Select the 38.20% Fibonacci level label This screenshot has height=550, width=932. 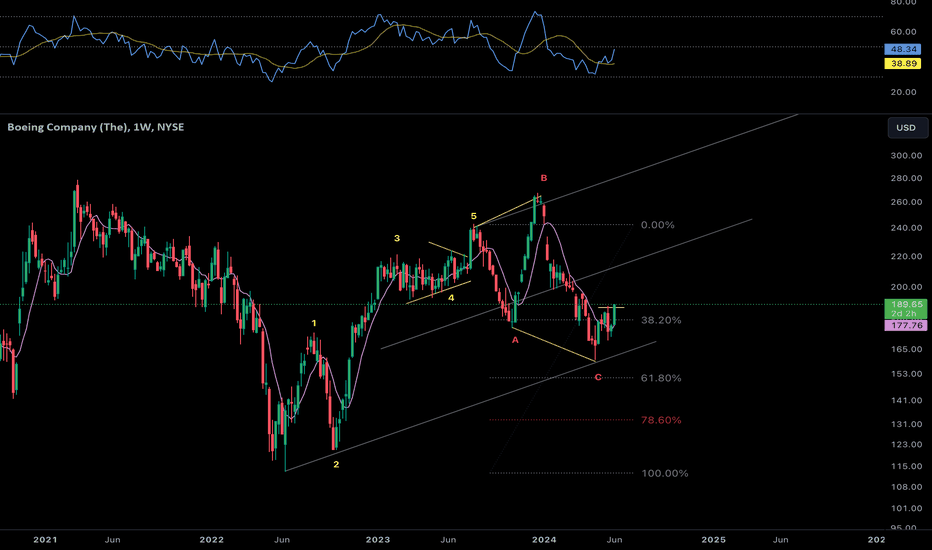tap(661, 320)
